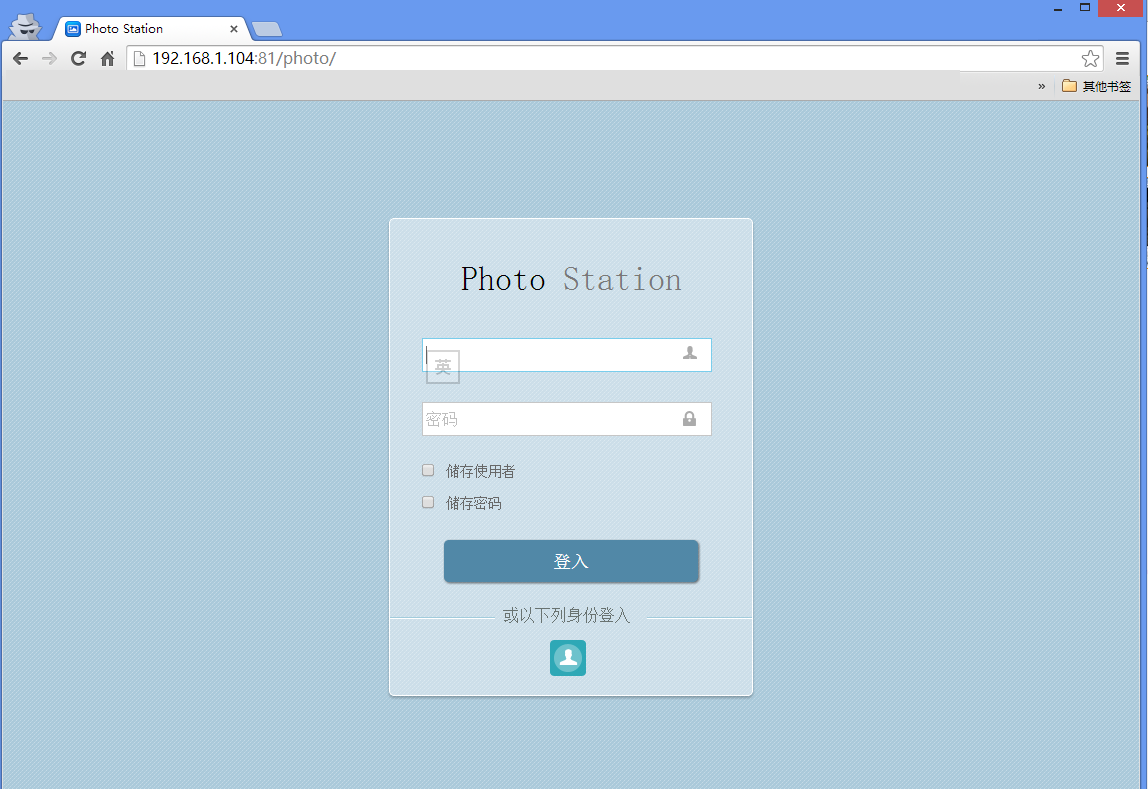This screenshot has width=1148, height=789.
Task: Click the browser forward arrow
Action: pos(49,59)
